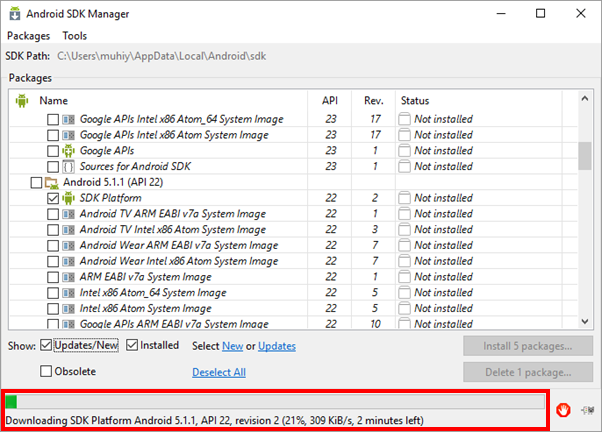Check the Android 5.1.1 (API 22) group checkbox
The height and width of the screenshot is (432, 602).
click(36, 183)
